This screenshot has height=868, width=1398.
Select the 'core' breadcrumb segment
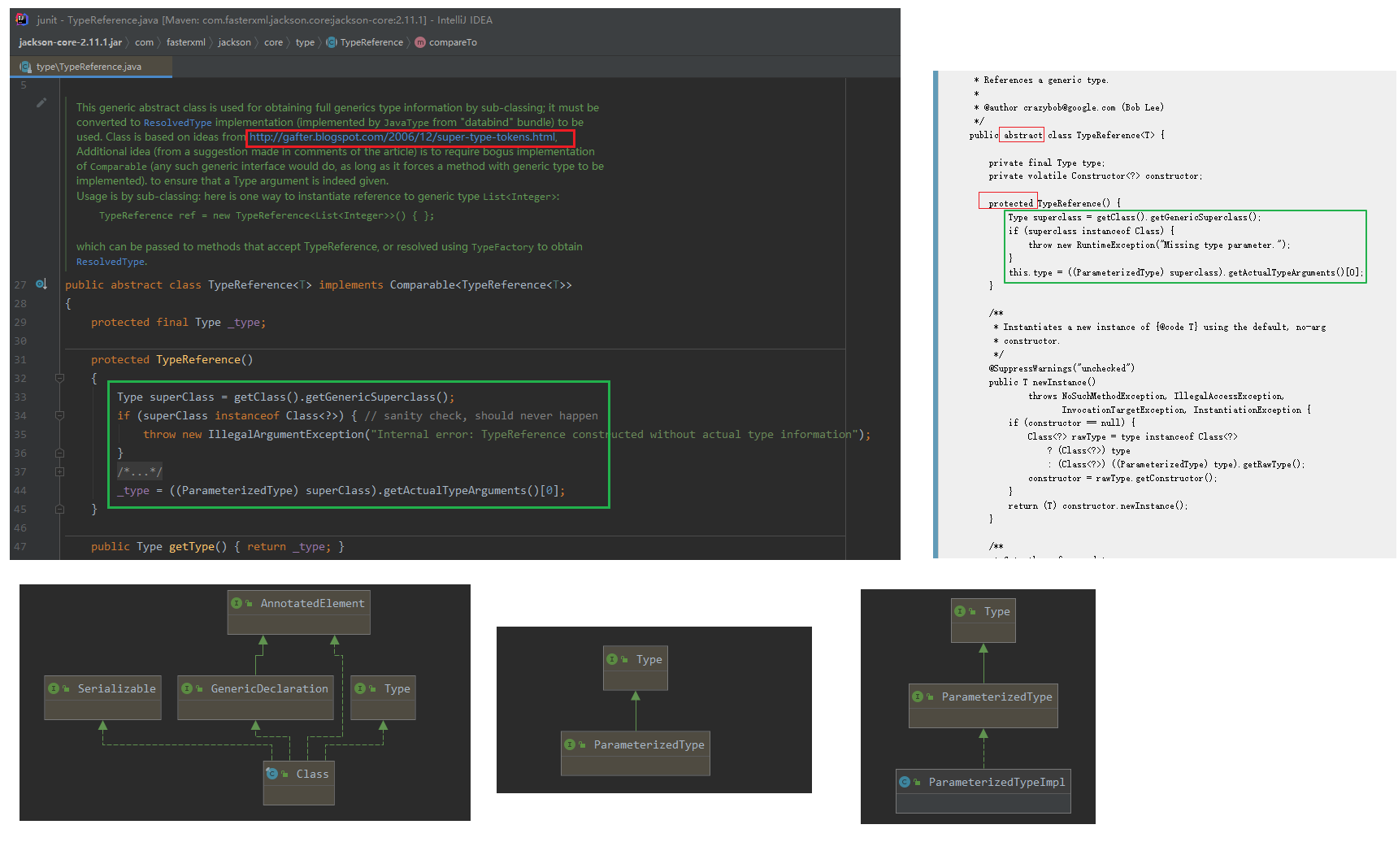(x=273, y=42)
